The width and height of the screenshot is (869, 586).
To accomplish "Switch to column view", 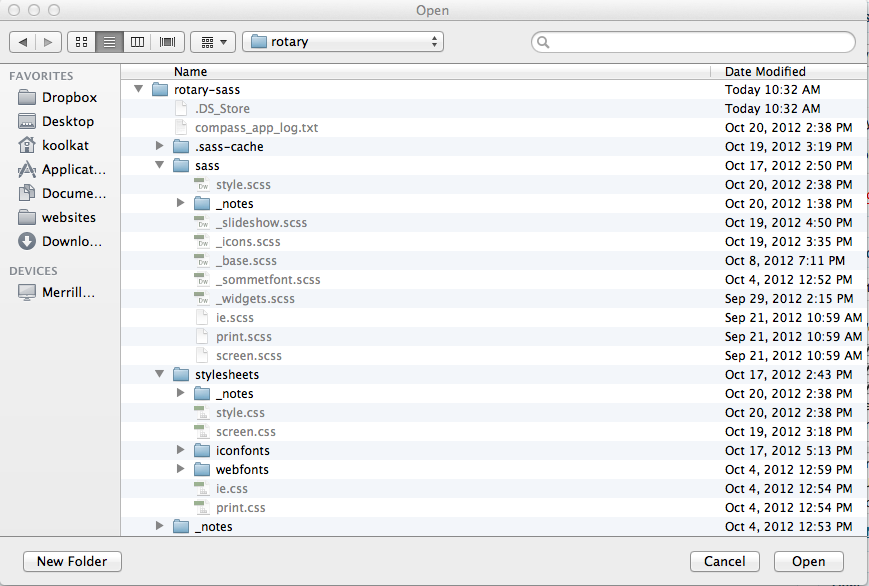I will (x=137, y=42).
